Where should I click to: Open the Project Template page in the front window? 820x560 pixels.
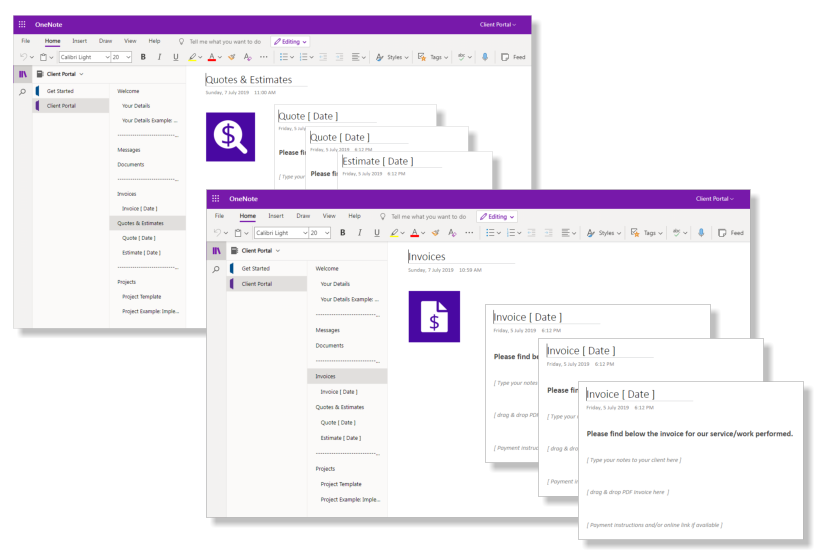pos(347,484)
